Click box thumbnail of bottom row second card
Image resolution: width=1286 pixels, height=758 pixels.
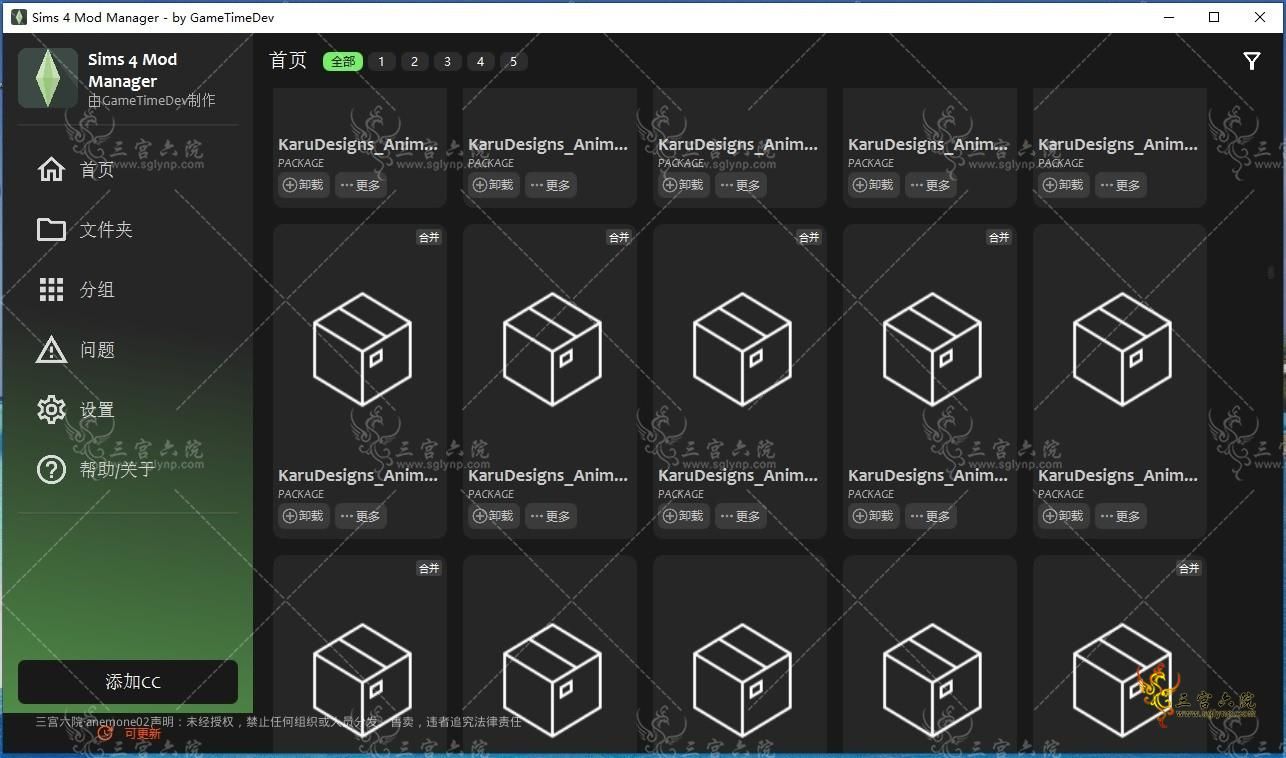552,680
